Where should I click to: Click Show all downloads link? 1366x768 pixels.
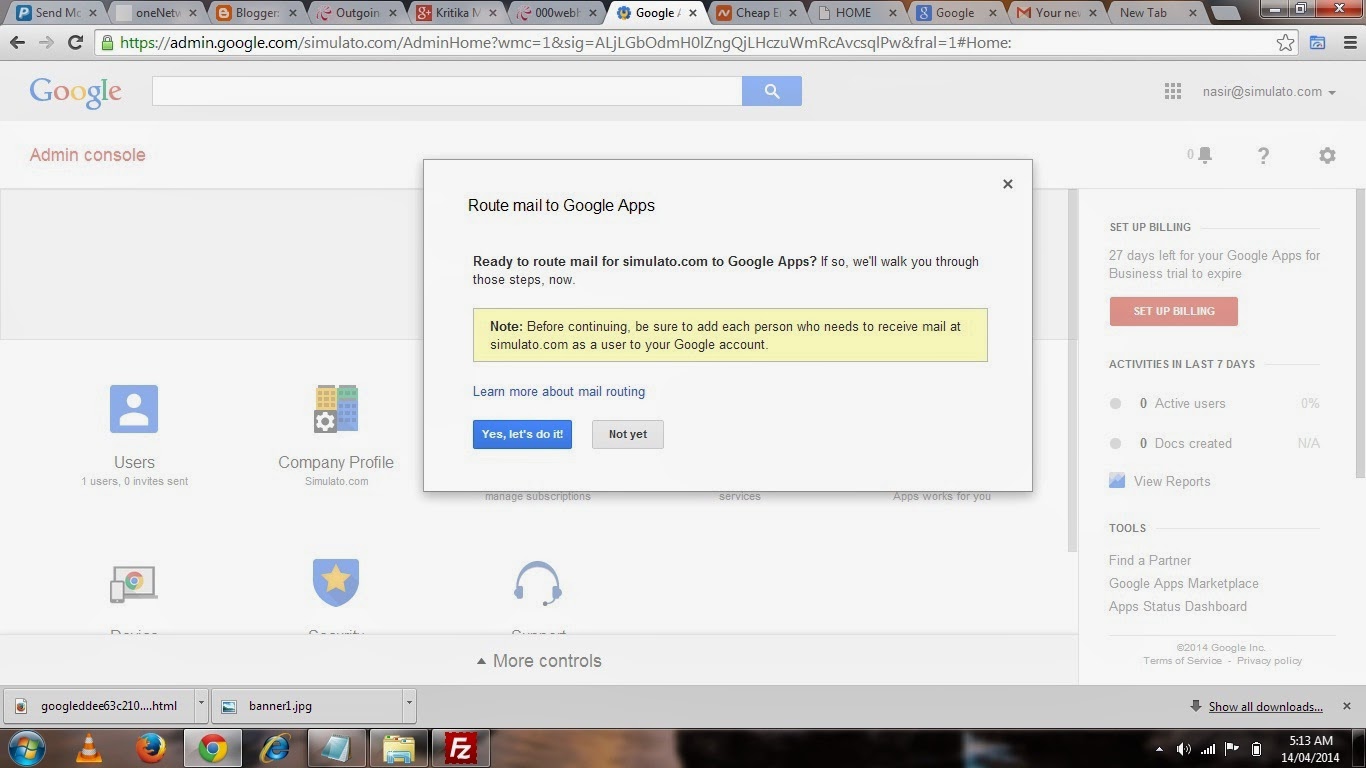(x=1265, y=707)
